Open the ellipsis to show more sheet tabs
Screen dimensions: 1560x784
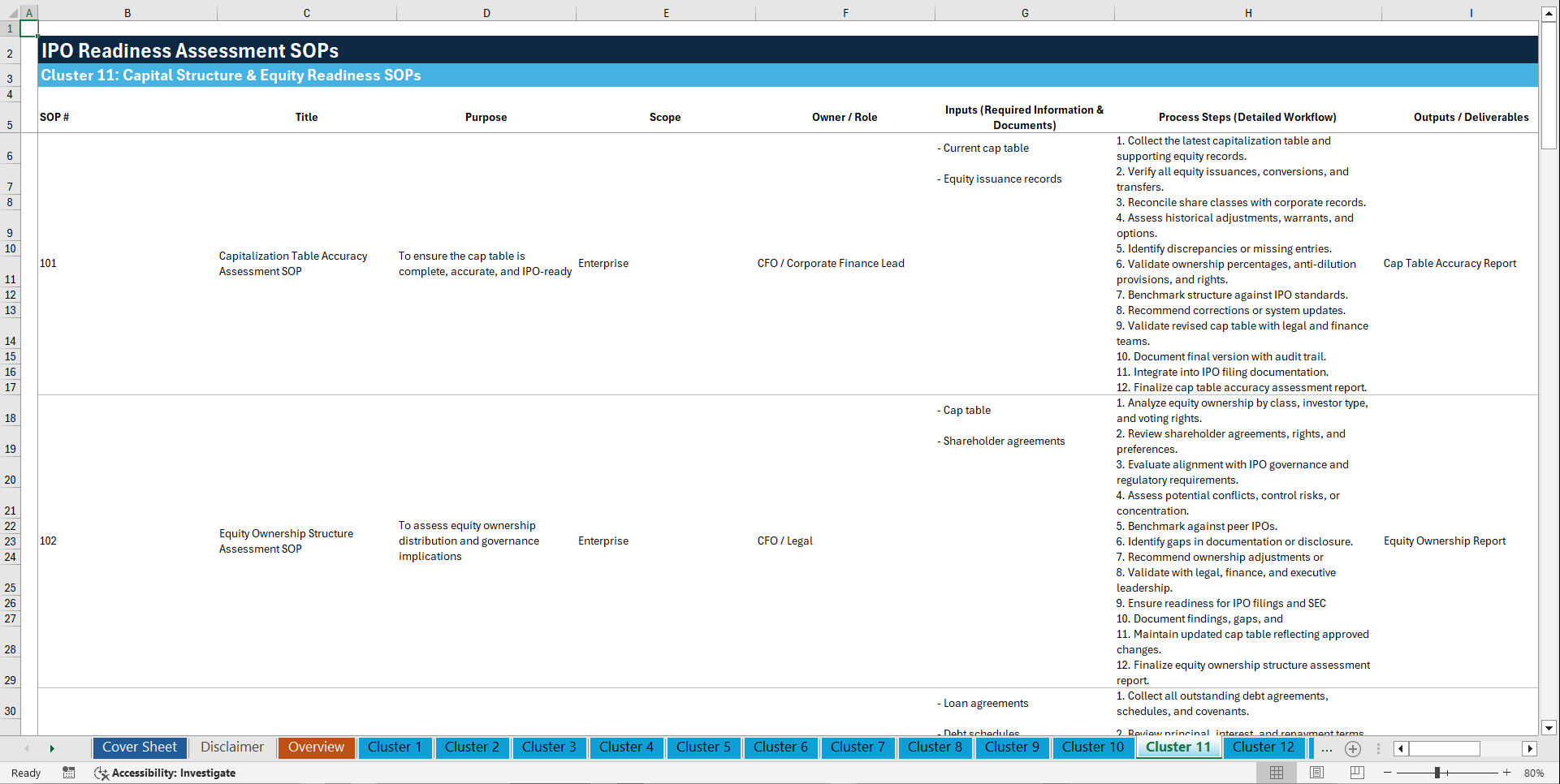point(1326,748)
